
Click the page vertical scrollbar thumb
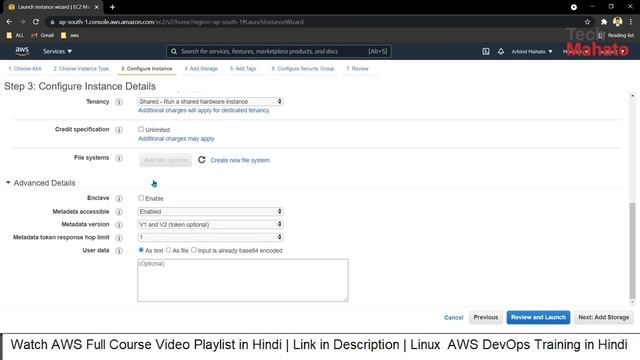click(632, 251)
